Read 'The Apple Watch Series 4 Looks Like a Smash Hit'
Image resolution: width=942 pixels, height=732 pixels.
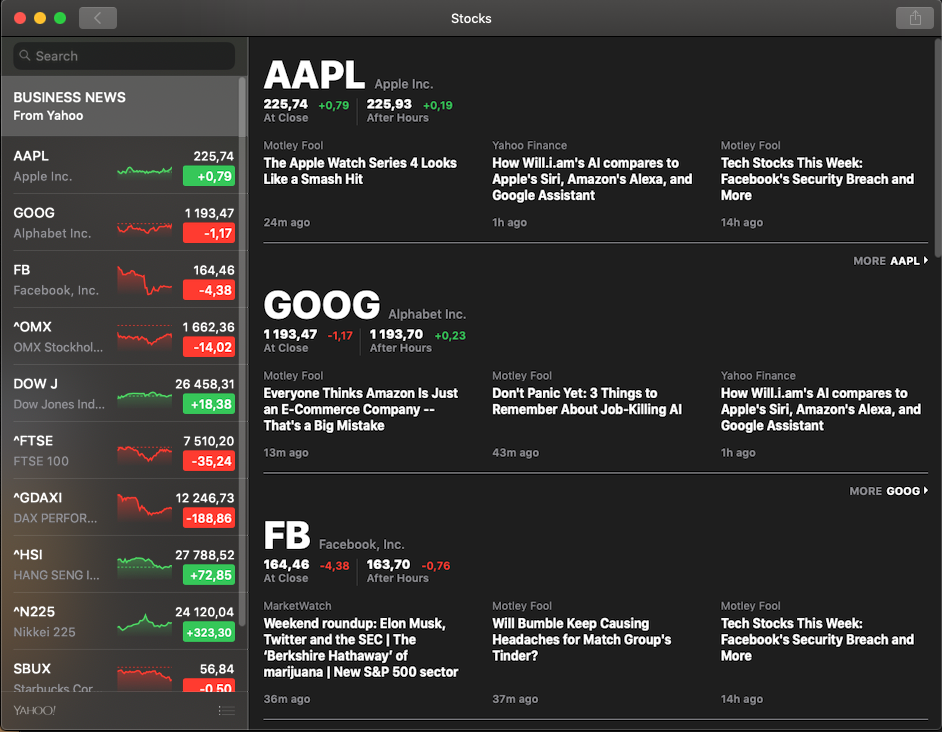tap(360, 171)
